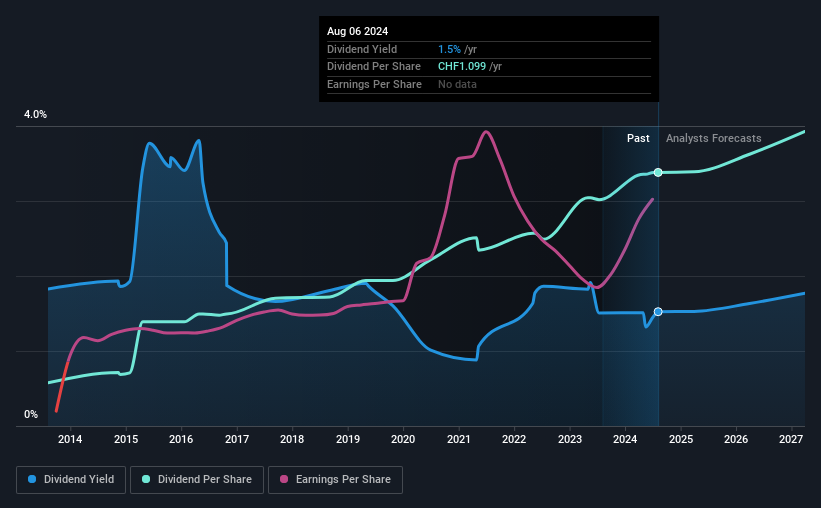Click the 'No data' earnings value in tooltip
Viewport: 821px width, 508px height.
point(457,84)
